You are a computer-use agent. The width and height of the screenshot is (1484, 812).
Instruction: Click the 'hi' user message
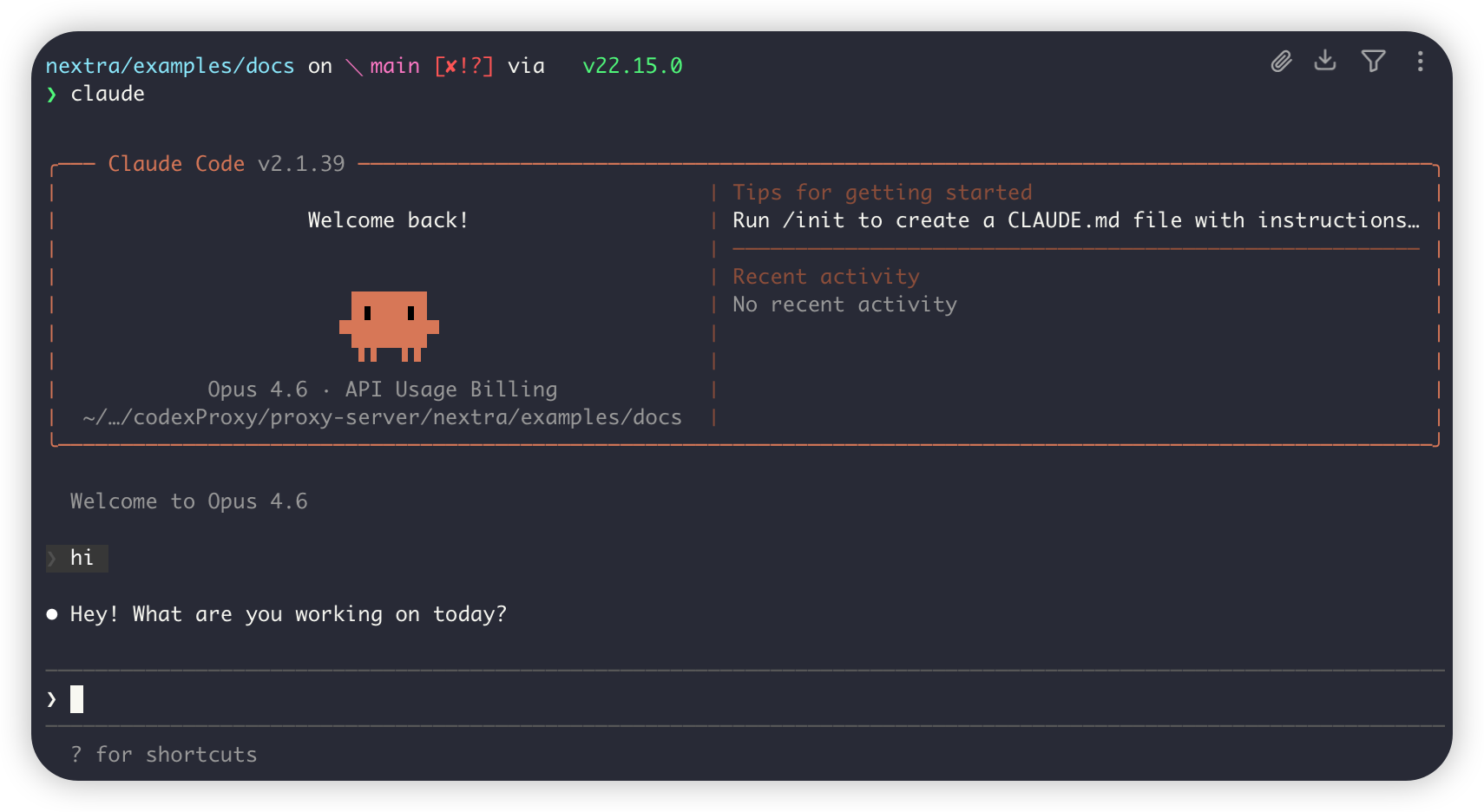point(82,558)
